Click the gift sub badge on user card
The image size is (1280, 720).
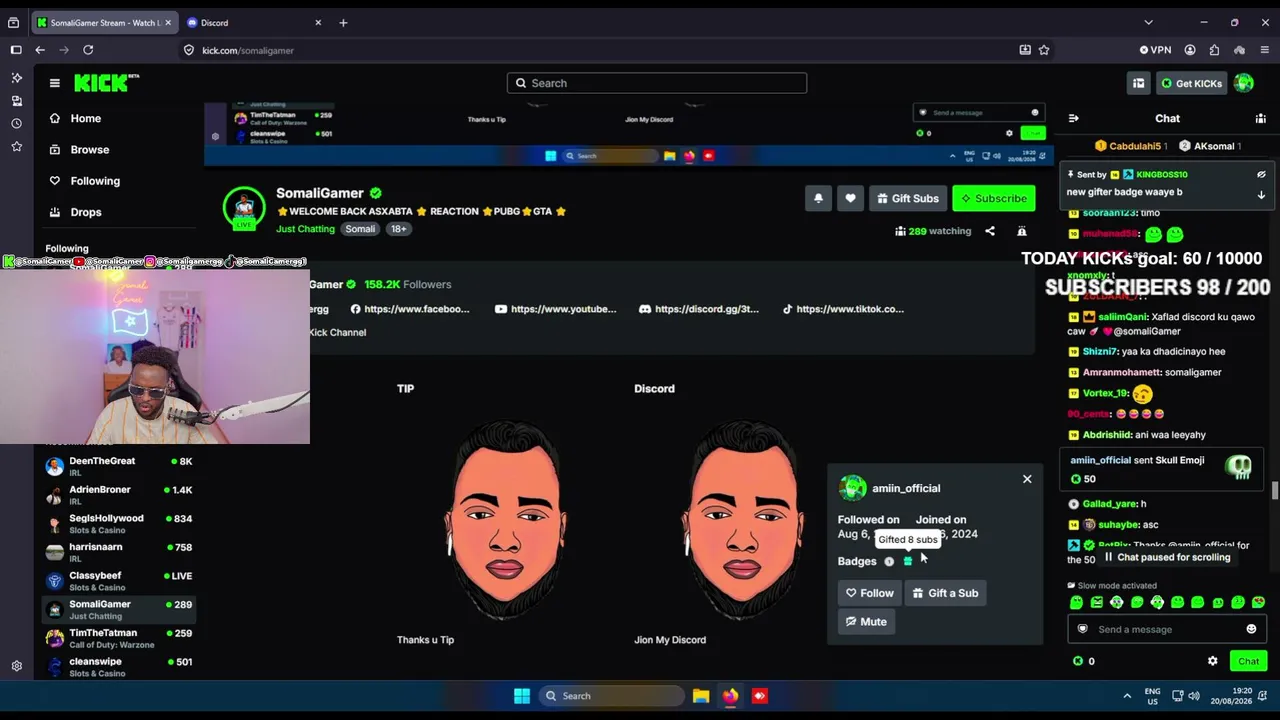pyautogui.click(x=908, y=561)
